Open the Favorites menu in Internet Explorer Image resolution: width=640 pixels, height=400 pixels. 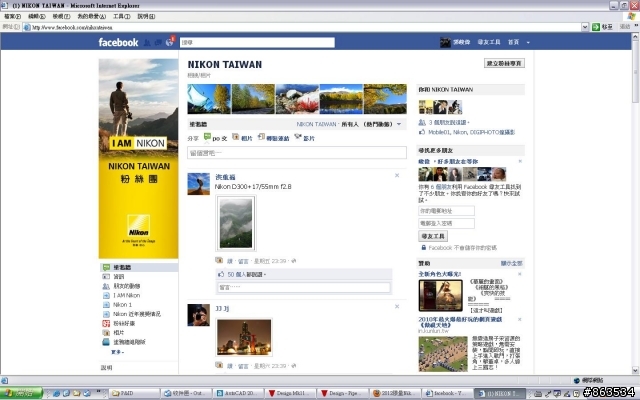click(x=91, y=16)
